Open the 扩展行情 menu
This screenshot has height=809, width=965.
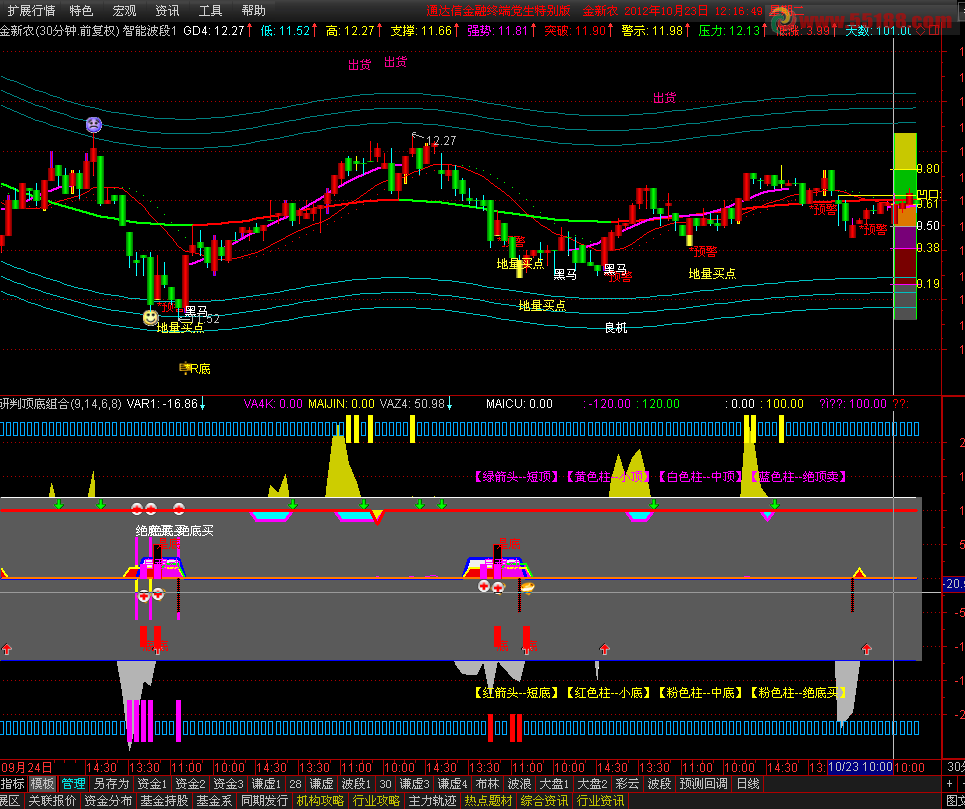coord(31,10)
